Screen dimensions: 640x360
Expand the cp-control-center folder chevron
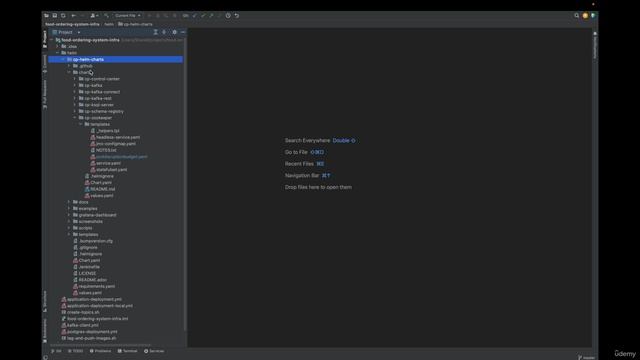75,79
